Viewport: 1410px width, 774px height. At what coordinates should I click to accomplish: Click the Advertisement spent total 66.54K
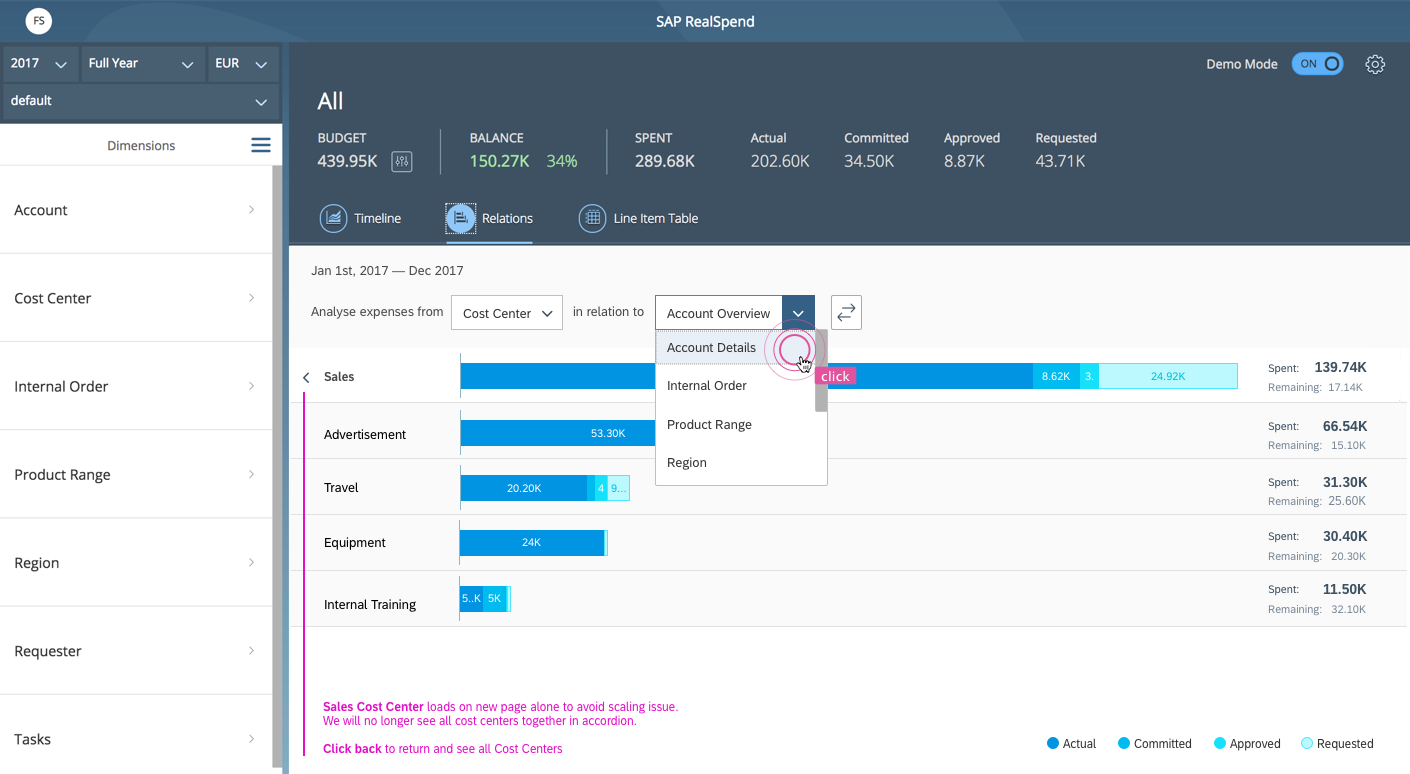[1345, 426]
